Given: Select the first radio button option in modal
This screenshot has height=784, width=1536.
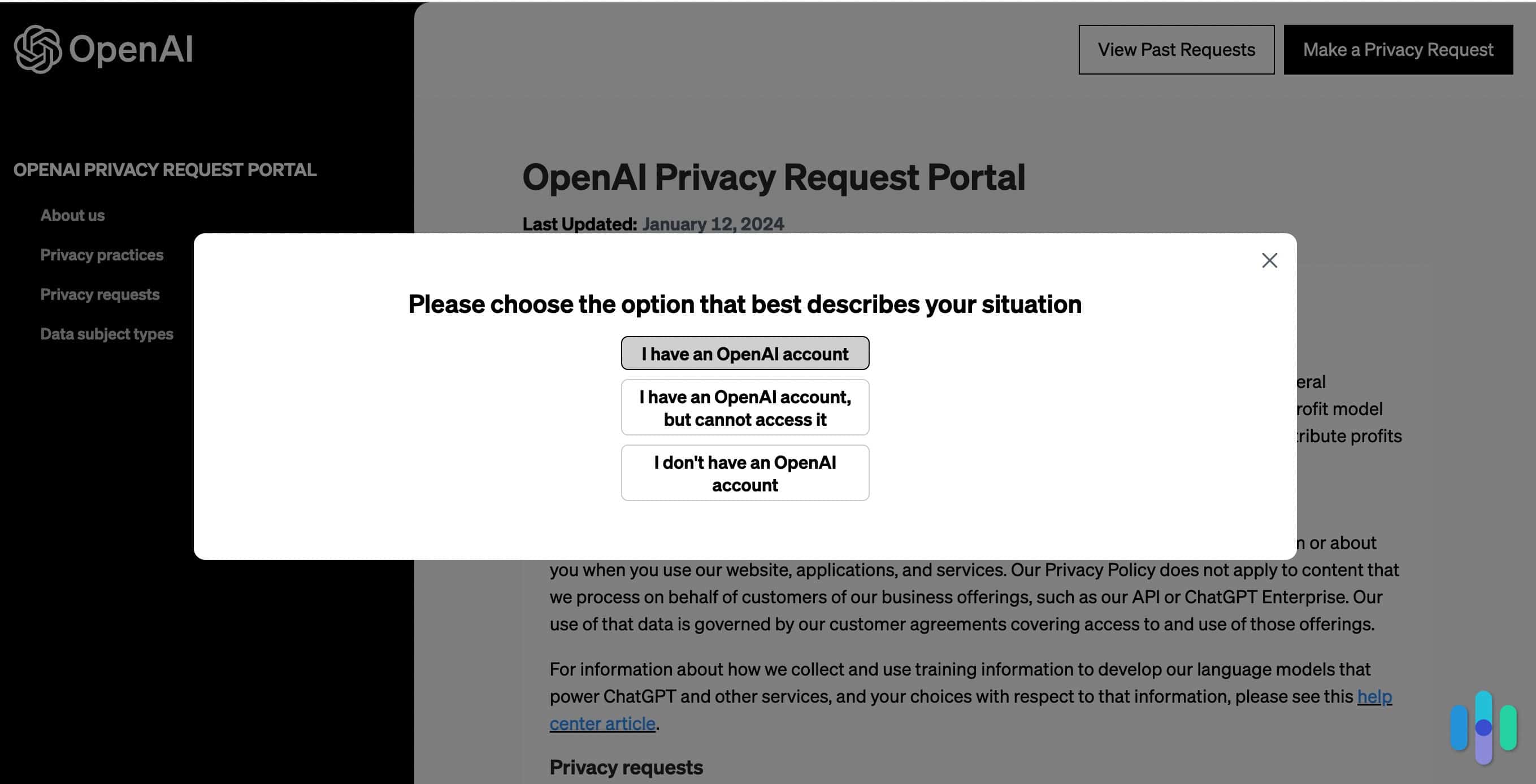Looking at the screenshot, I should (x=745, y=352).
